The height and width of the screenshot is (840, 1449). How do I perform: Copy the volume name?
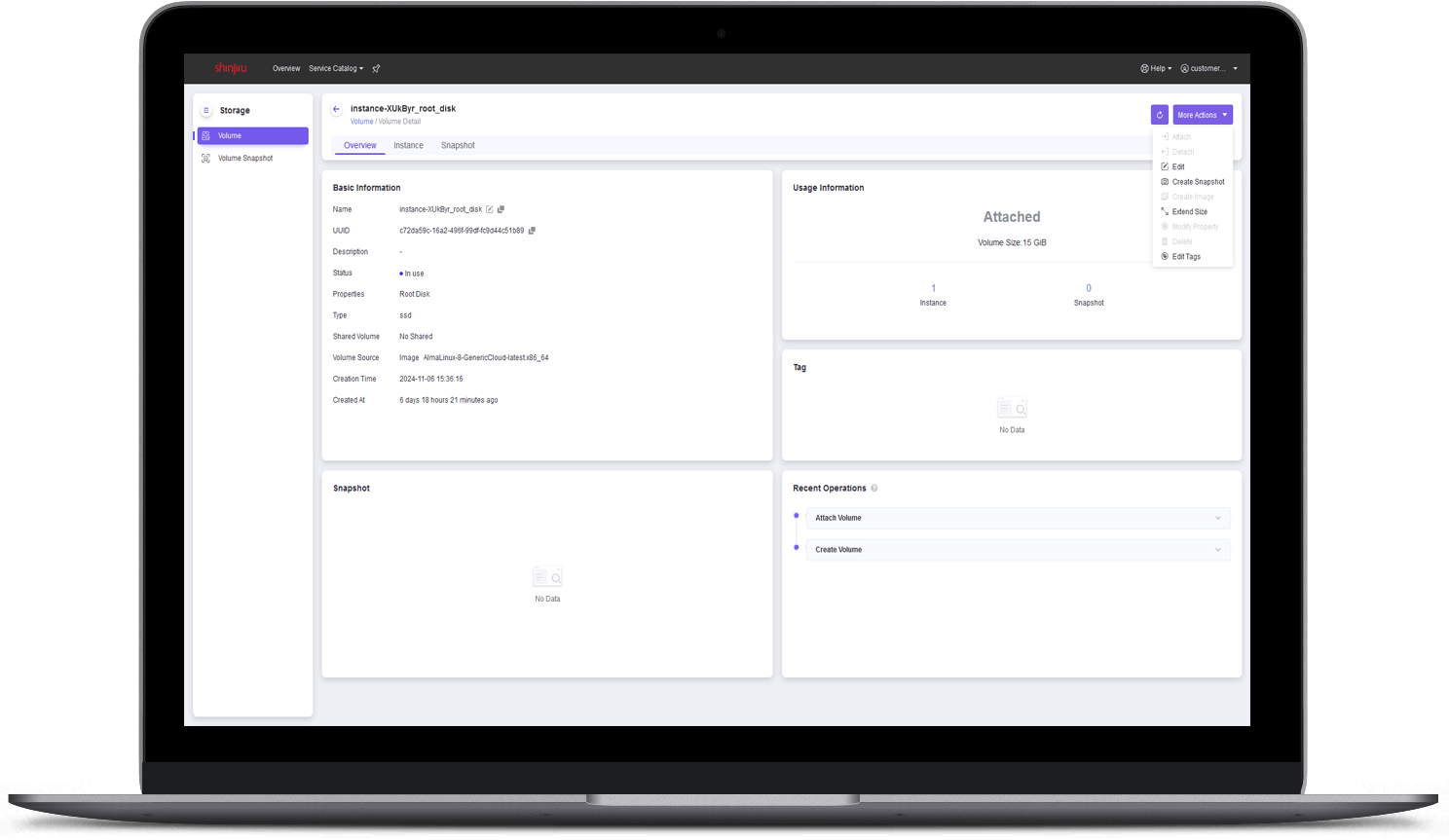[501, 209]
